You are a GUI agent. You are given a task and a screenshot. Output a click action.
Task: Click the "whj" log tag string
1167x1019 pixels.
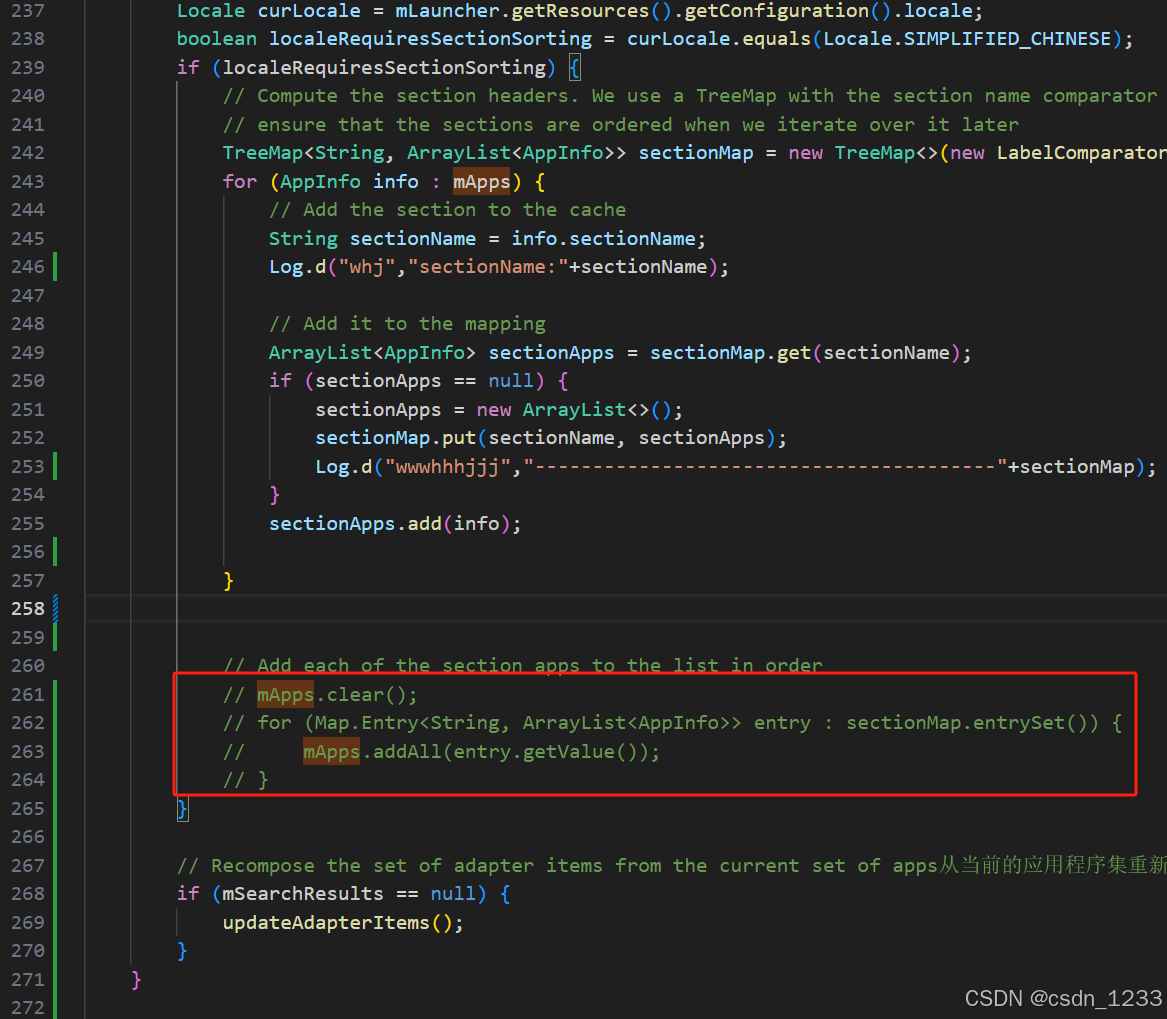pos(367,267)
